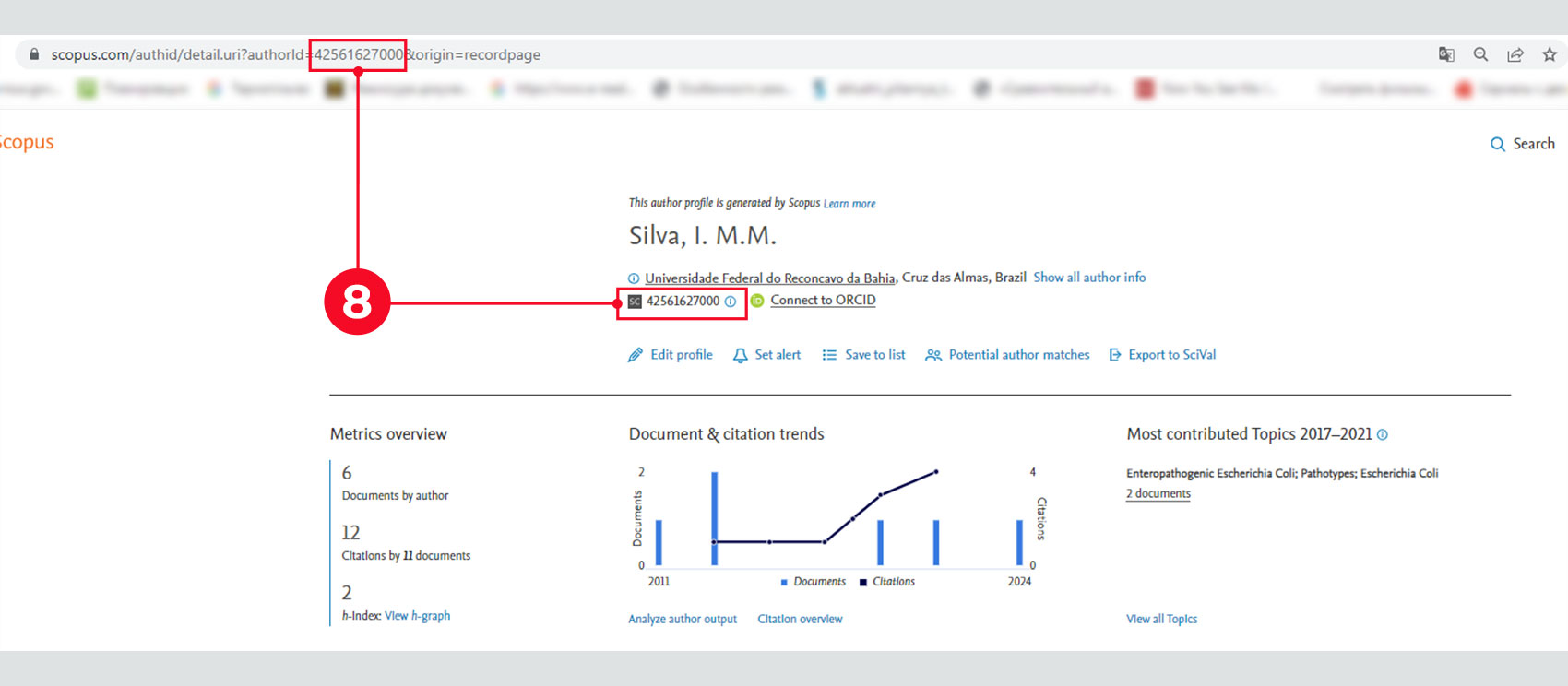The image size is (1568, 686).
Task: Click the lock icon in address bar
Action: [34, 54]
